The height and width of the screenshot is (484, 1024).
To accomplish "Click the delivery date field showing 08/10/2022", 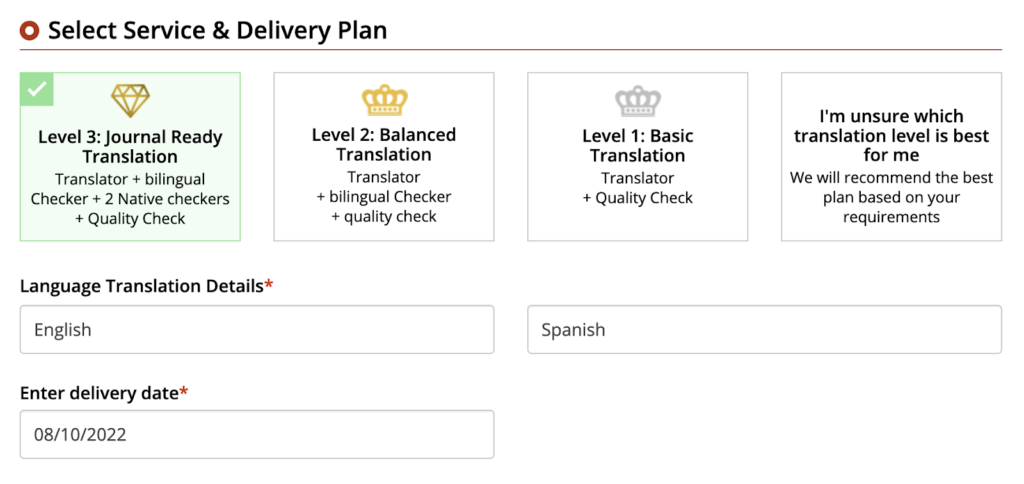I will pos(257,435).
